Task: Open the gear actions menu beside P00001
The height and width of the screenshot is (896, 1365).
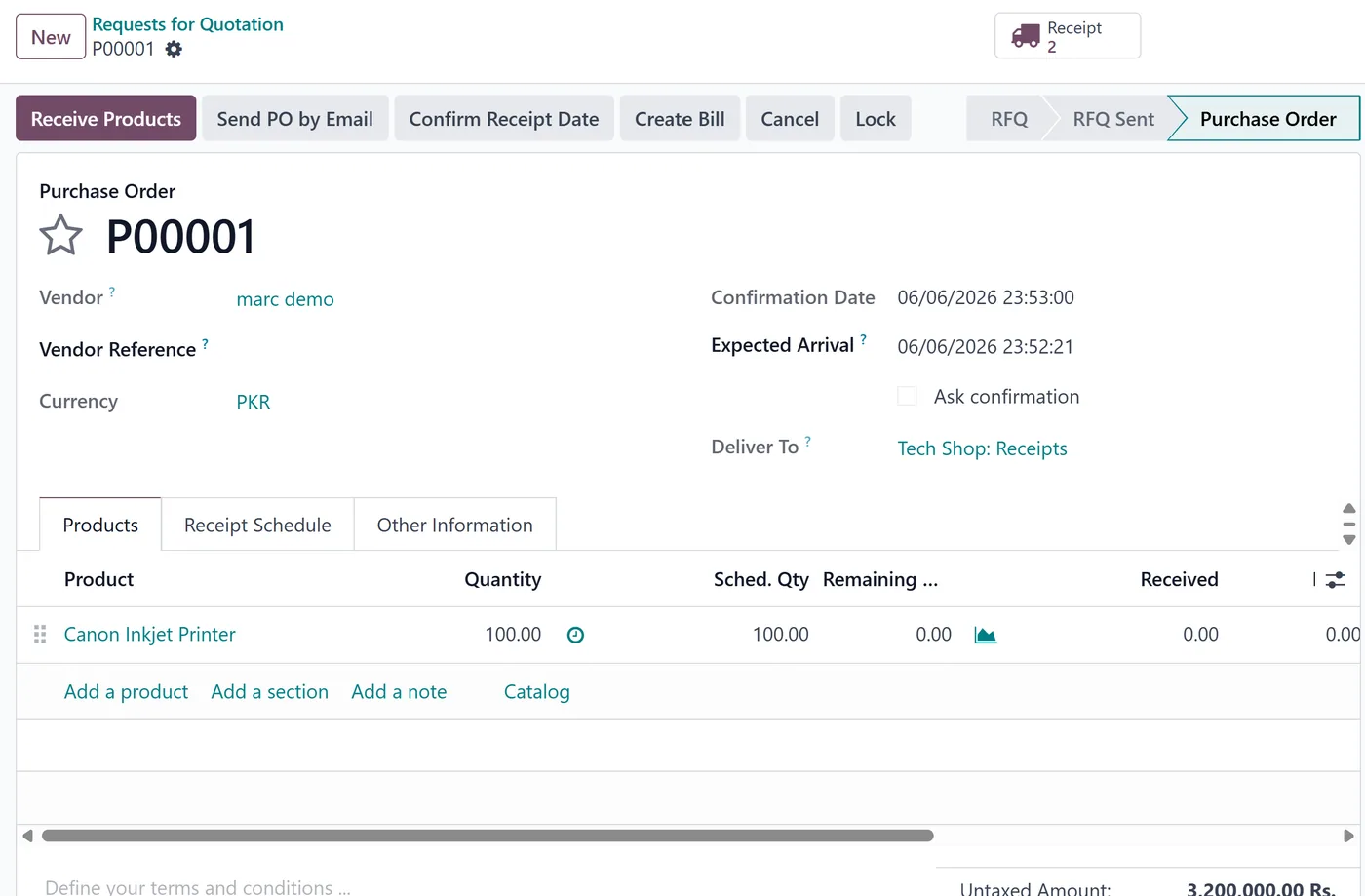Action: tap(174, 49)
